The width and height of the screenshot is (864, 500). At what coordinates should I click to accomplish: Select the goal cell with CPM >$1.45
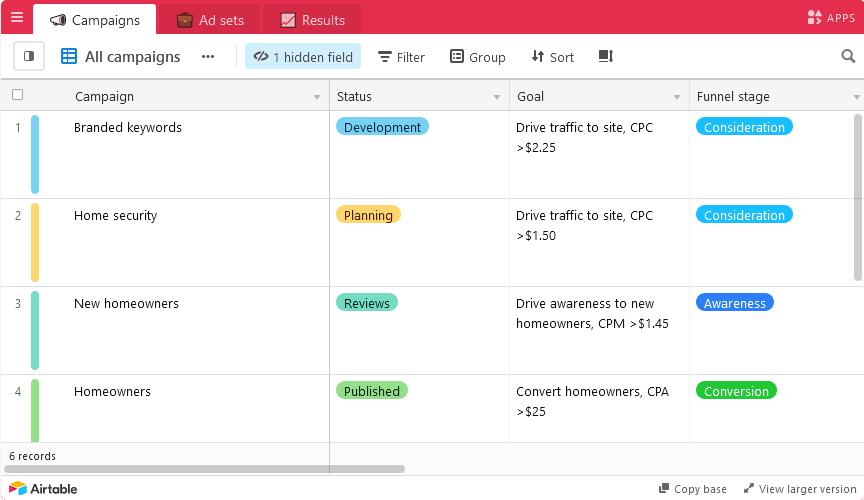tap(600, 331)
